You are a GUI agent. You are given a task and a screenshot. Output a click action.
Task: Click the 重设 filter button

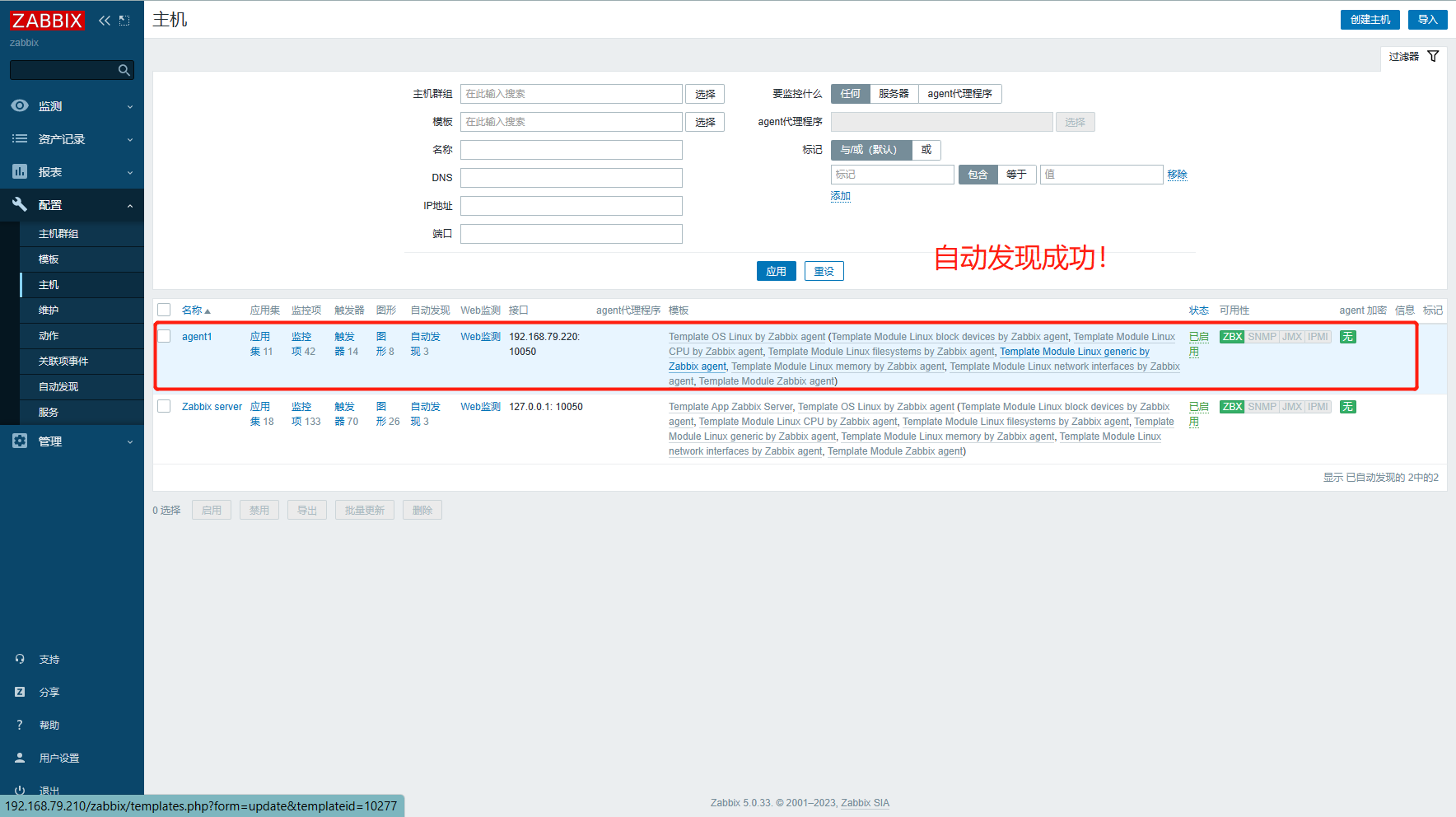824,271
